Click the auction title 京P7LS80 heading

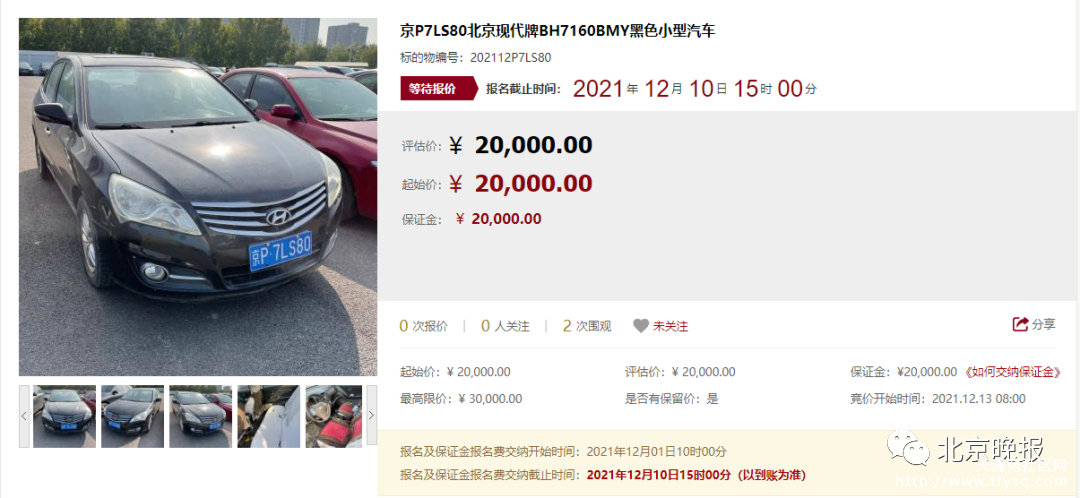click(558, 31)
